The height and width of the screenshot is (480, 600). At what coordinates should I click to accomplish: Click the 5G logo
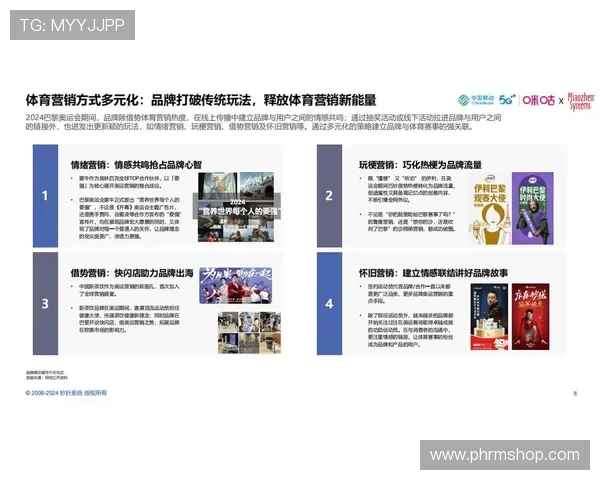point(507,100)
